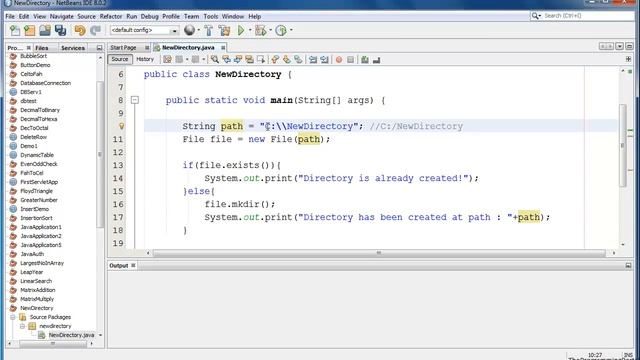
Task: Click the editor split view button
Action: (628, 59)
